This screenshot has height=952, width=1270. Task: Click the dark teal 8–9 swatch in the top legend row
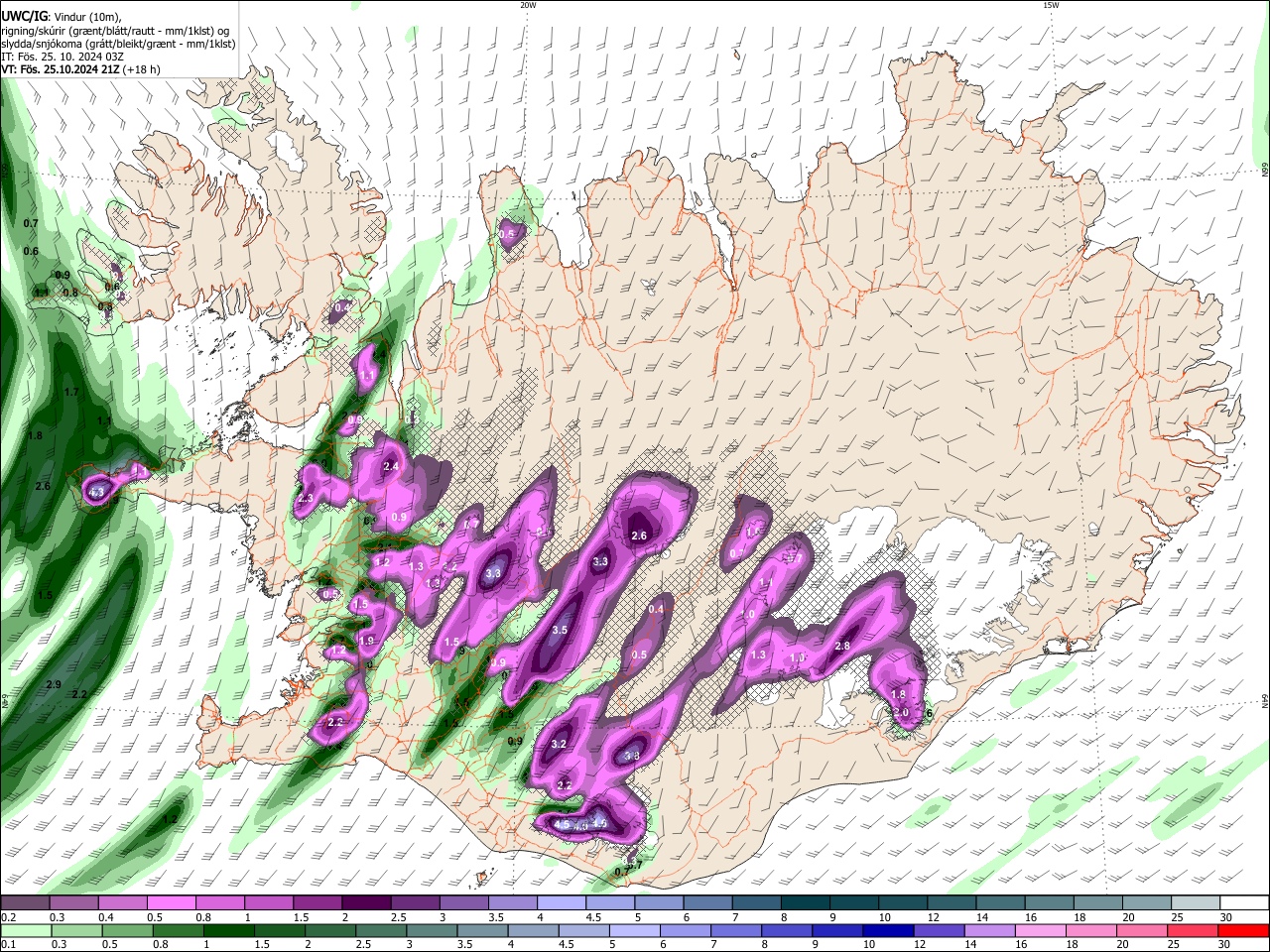[805, 903]
